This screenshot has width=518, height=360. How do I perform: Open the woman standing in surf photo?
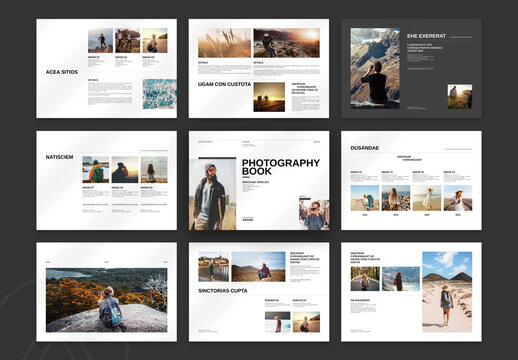click(x=278, y=322)
